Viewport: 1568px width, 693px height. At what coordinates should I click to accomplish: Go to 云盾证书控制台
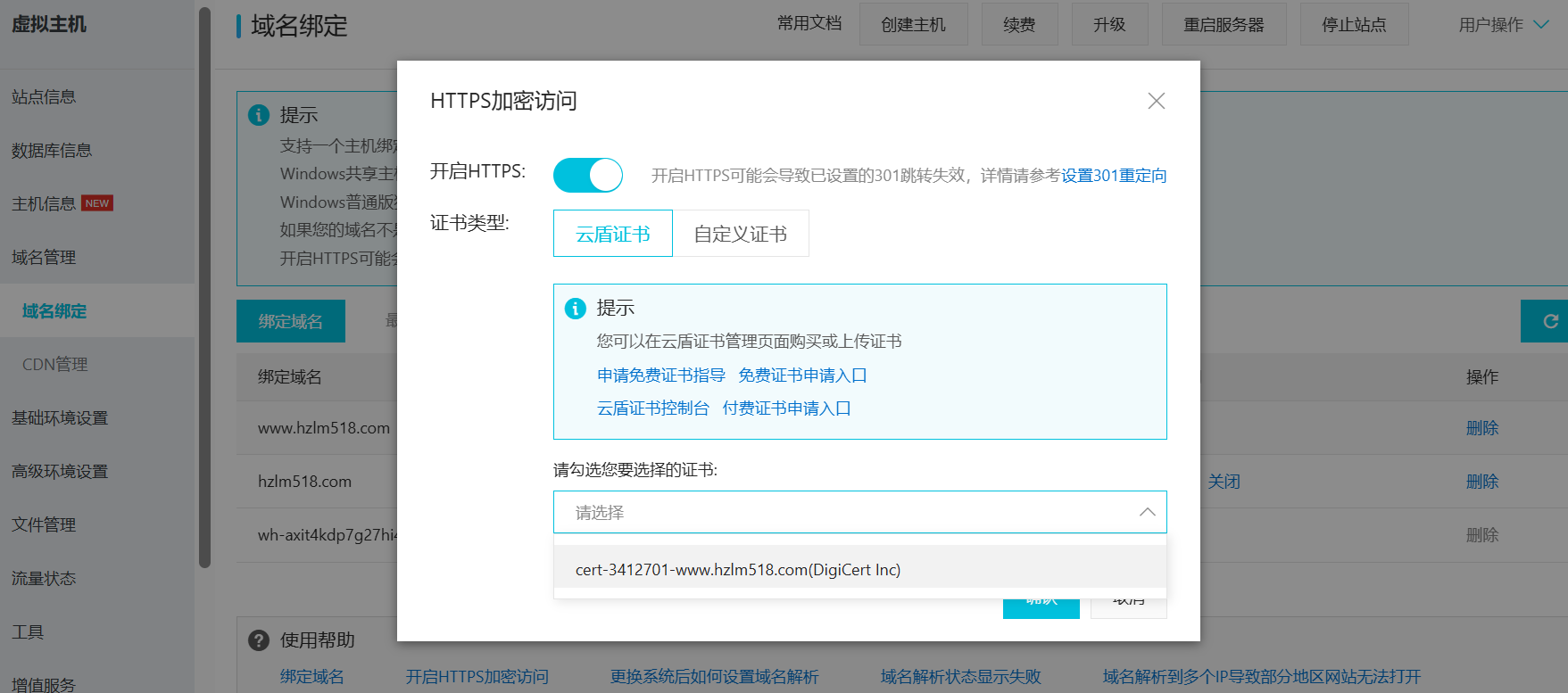(652, 408)
